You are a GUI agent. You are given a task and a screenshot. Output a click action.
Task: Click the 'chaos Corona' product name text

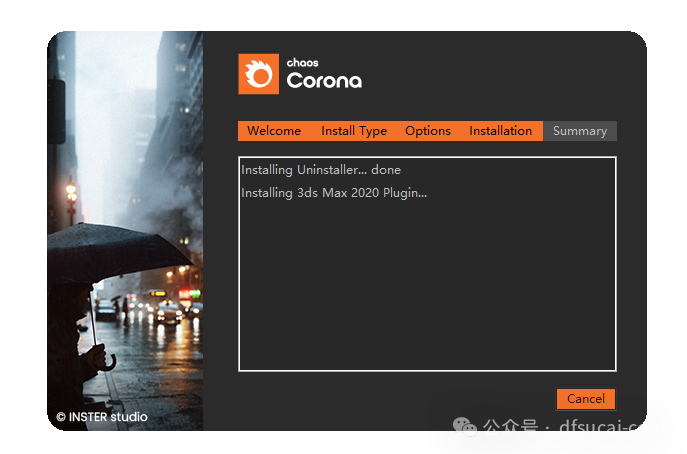coord(324,74)
